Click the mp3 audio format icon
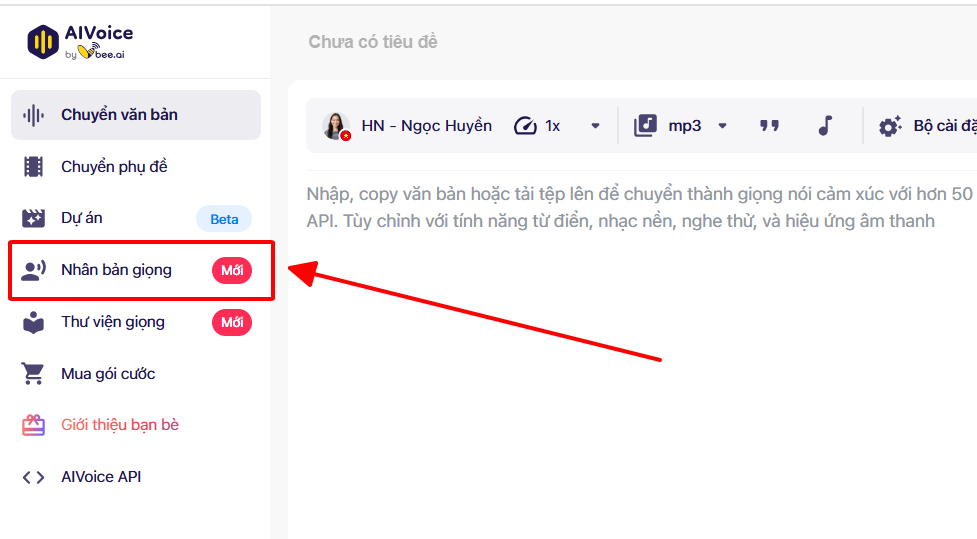The image size is (977, 539). (x=645, y=126)
